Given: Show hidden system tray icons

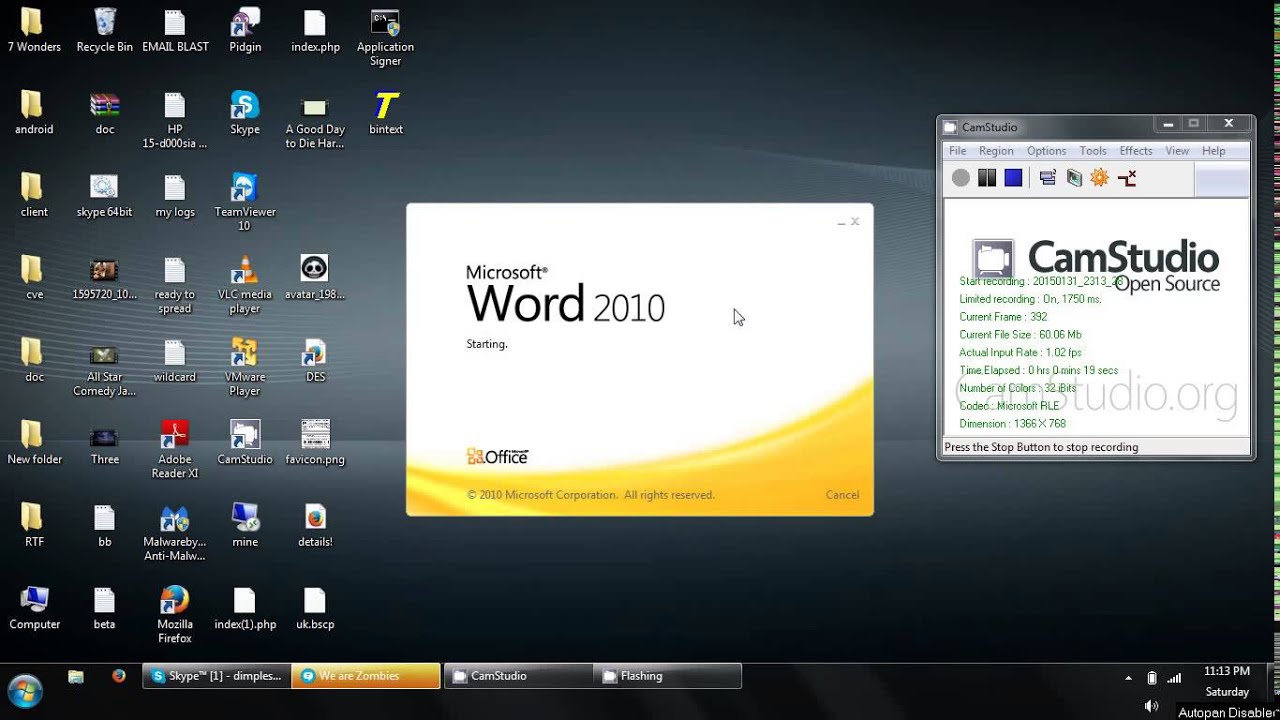Looking at the screenshot, I should coord(1129,677).
